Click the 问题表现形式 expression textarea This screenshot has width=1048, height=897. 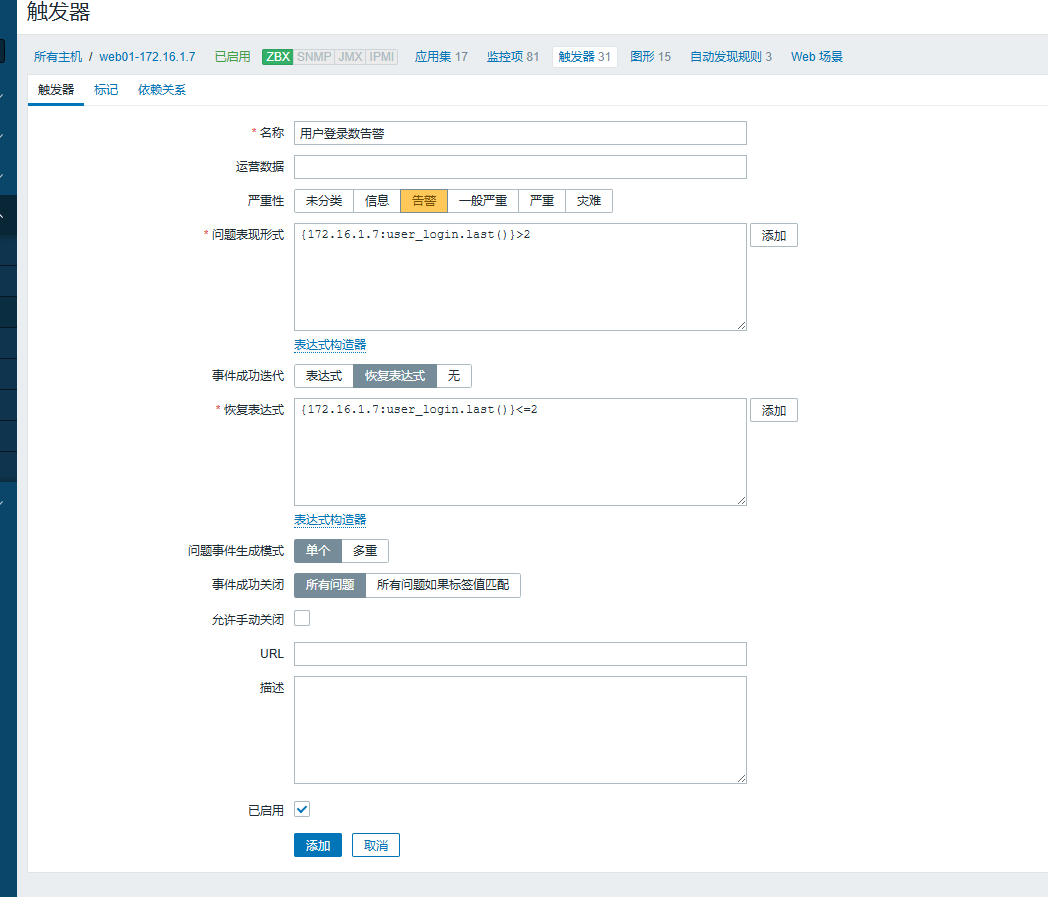[520, 277]
